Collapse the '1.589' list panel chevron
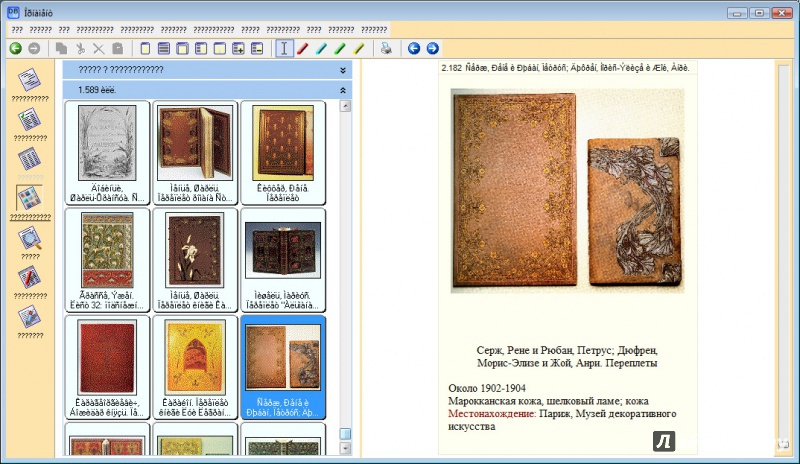The width and height of the screenshot is (800, 464). click(343, 90)
